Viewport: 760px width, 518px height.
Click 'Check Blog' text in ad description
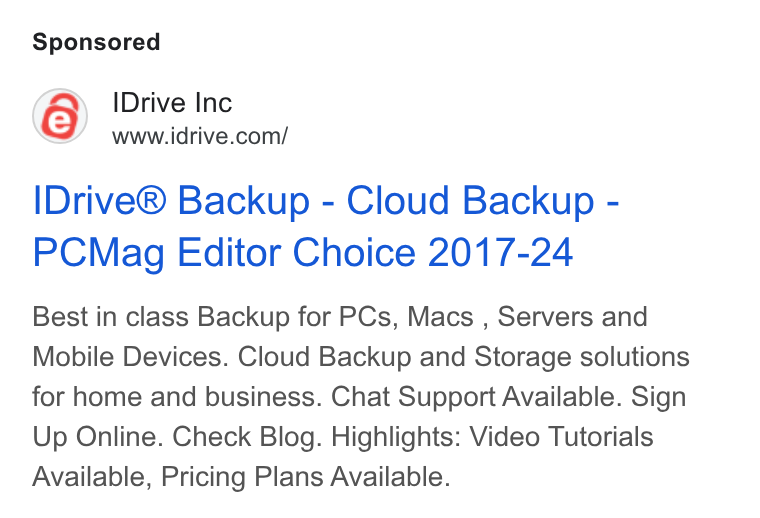pos(247,437)
